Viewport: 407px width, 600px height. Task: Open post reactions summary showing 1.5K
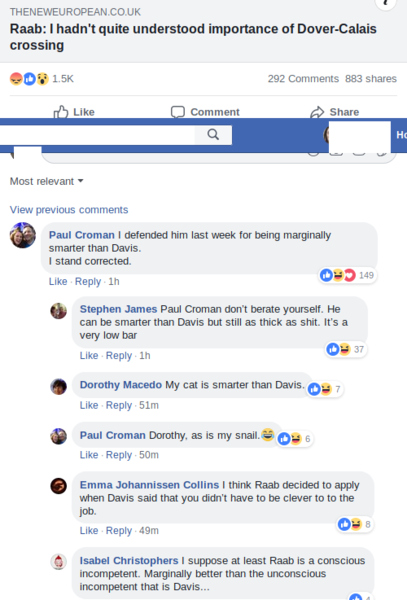[41, 79]
